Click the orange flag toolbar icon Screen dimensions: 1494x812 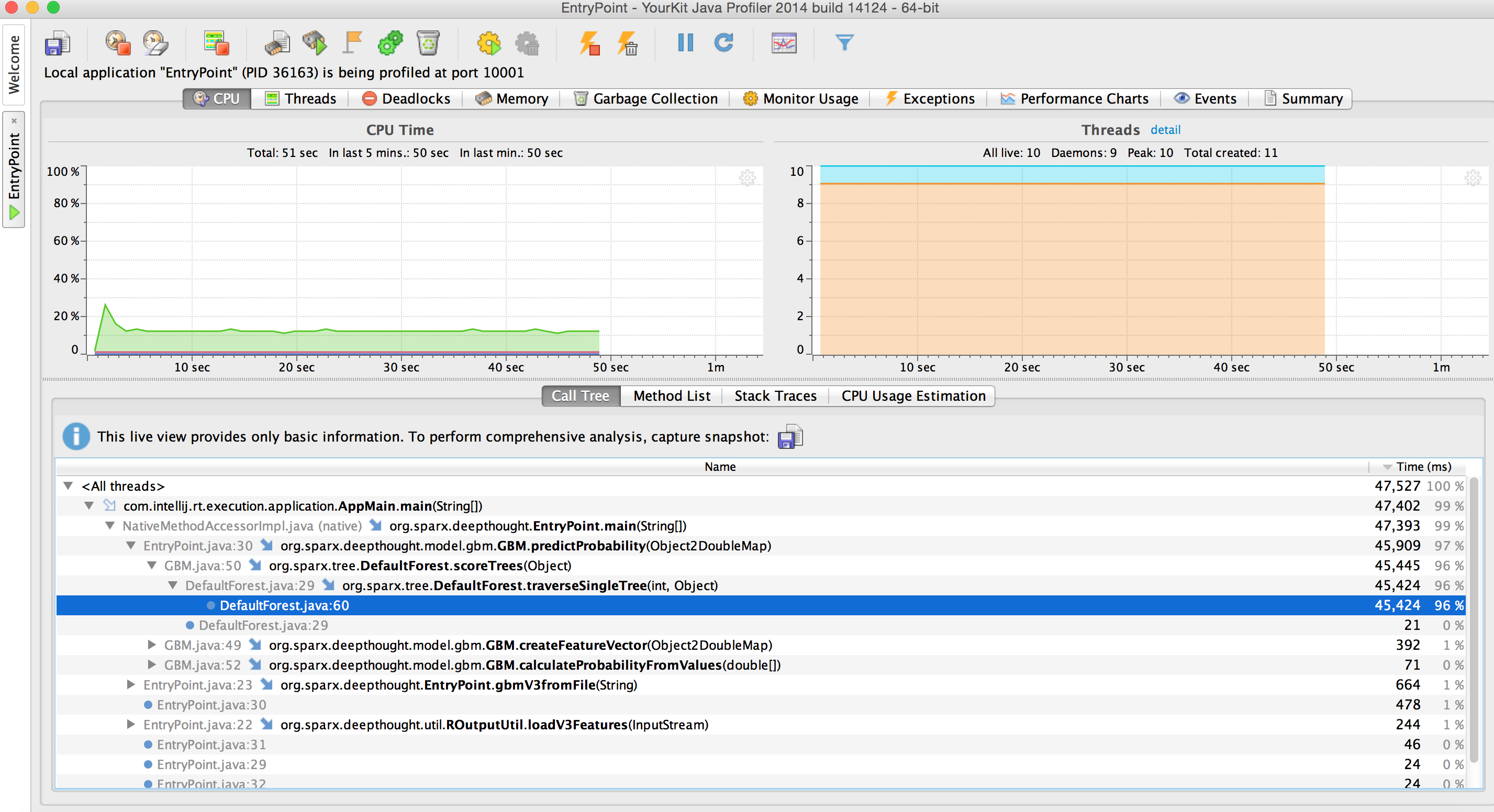click(x=352, y=43)
